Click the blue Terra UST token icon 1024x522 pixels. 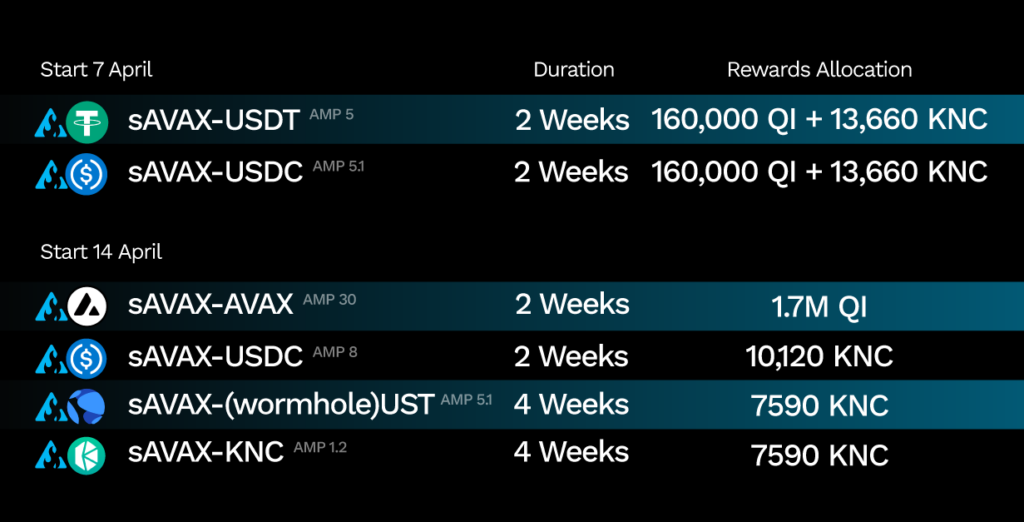click(x=86, y=406)
